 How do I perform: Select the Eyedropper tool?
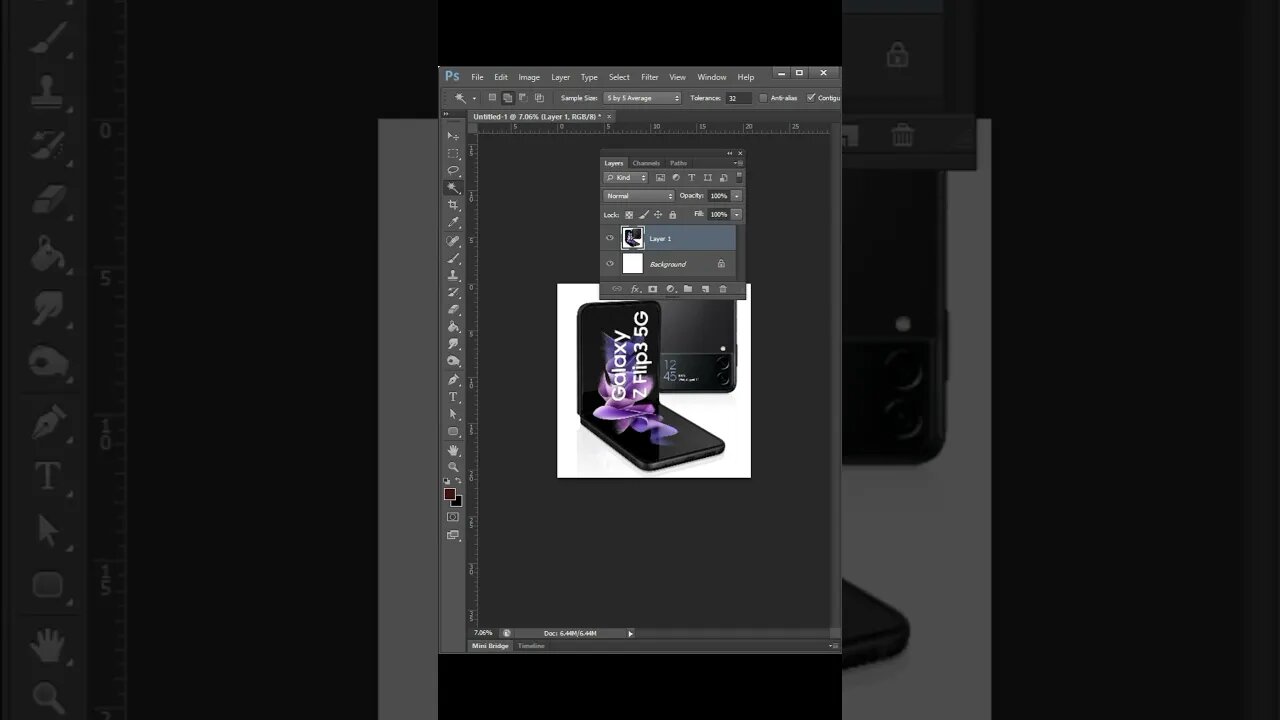[453, 222]
